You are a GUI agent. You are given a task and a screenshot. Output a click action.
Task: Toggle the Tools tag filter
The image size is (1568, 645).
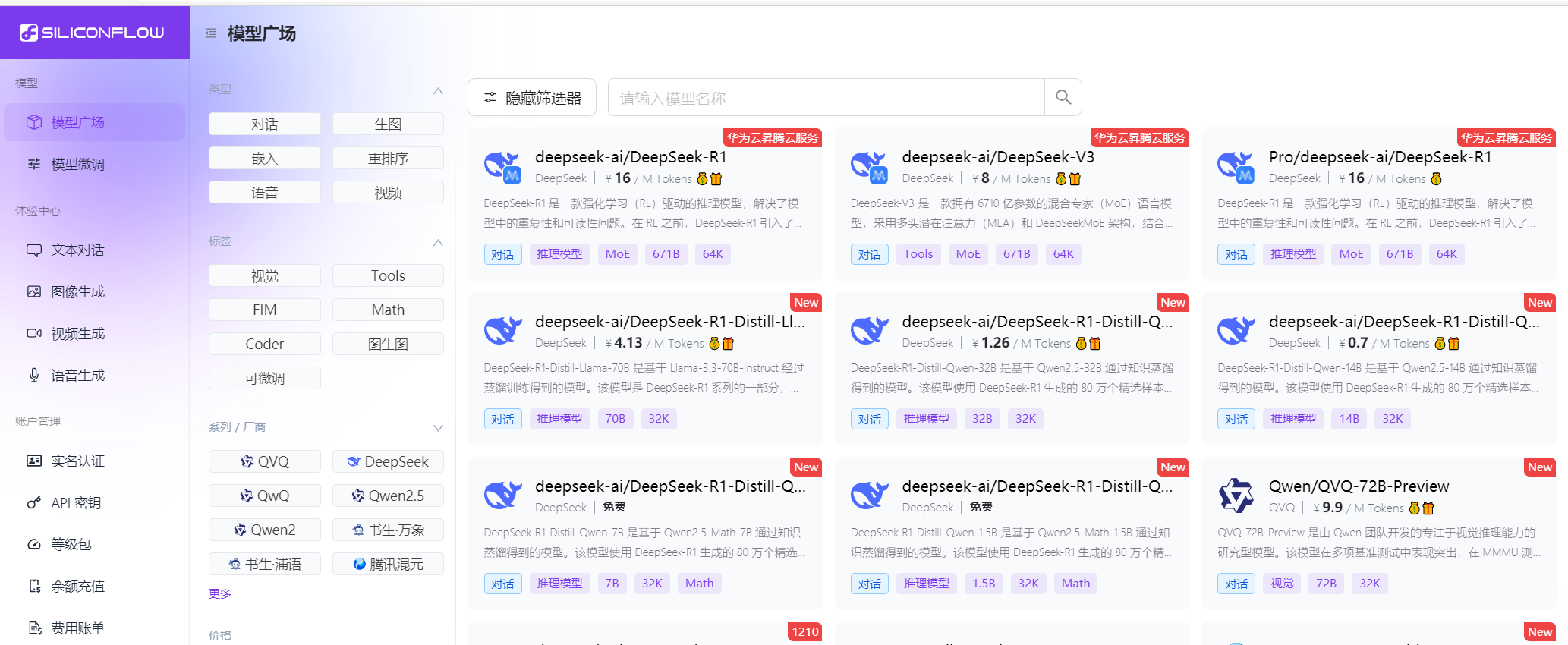[388, 275]
